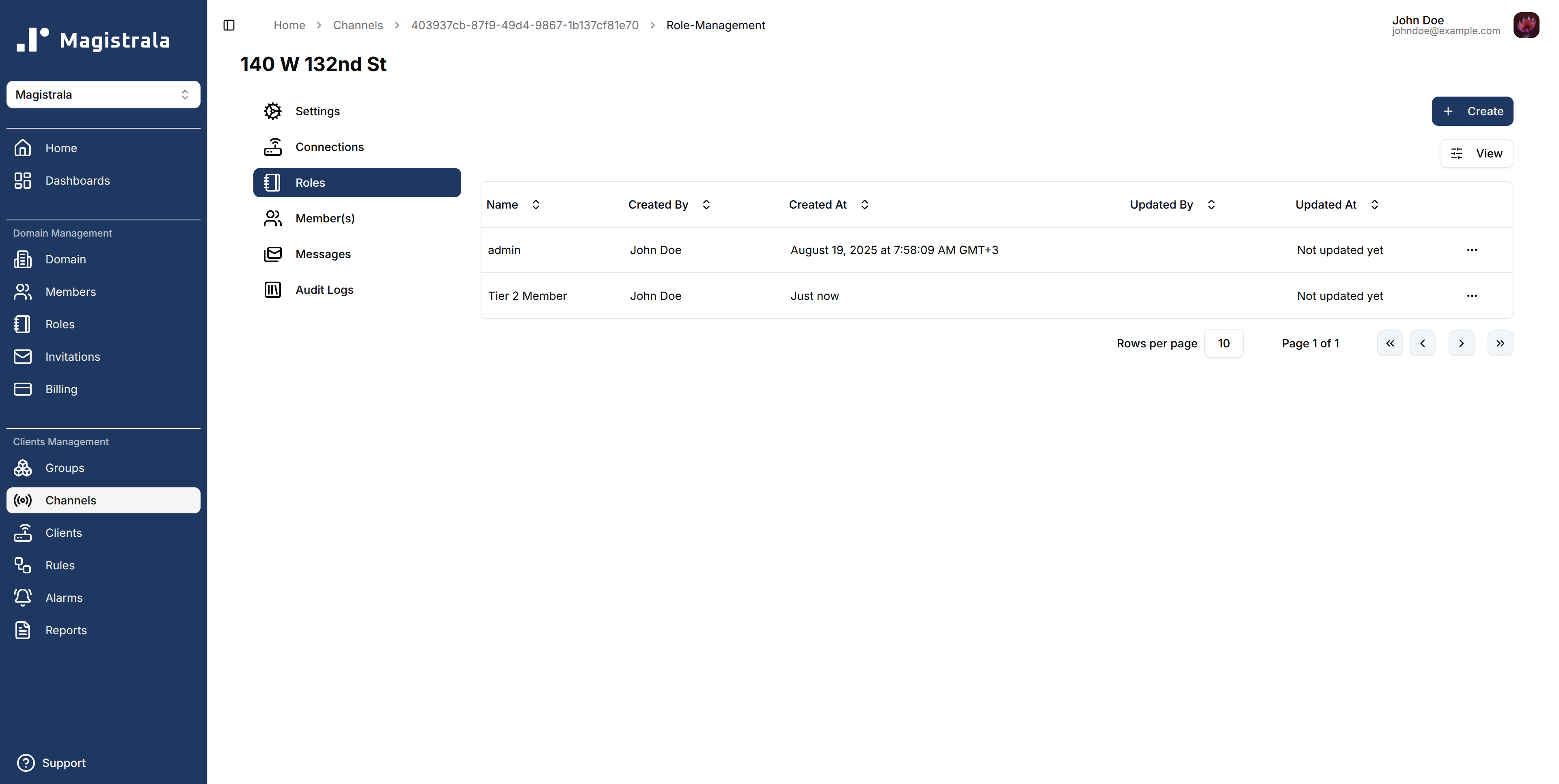Viewport: 1559px width, 784px height.
Task: Open the Groups cubes icon
Action: [x=23, y=467]
